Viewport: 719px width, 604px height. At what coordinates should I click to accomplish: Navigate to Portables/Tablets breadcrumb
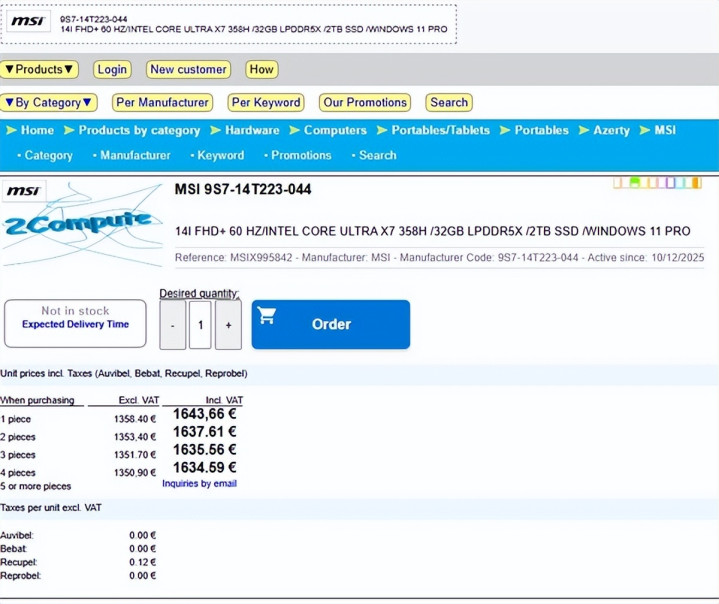tap(440, 130)
